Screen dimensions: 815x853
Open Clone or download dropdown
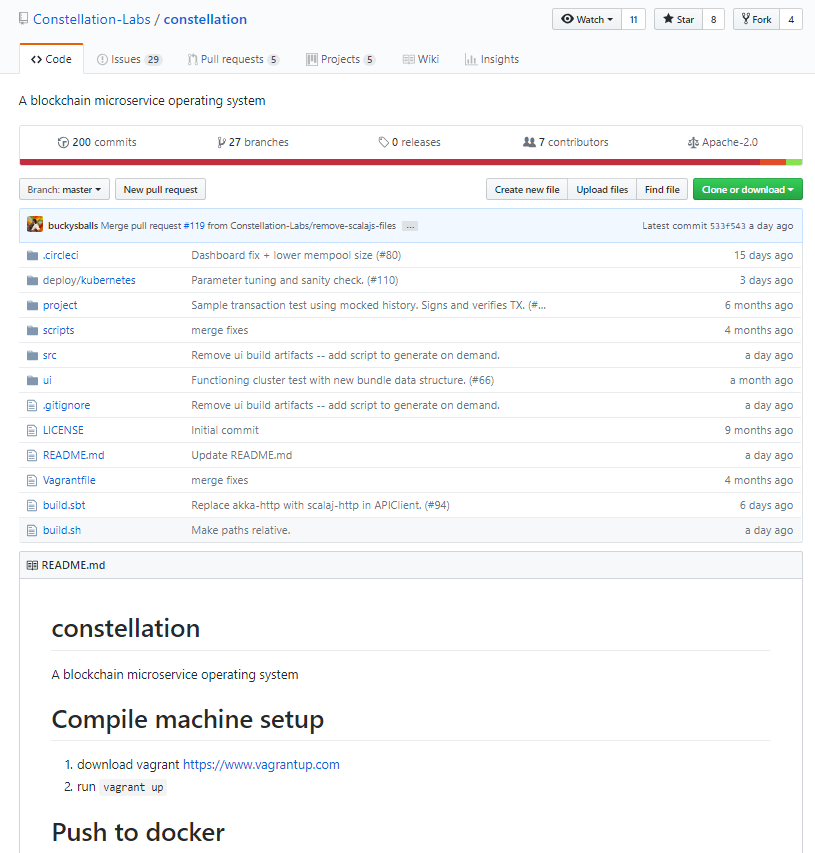(x=748, y=189)
